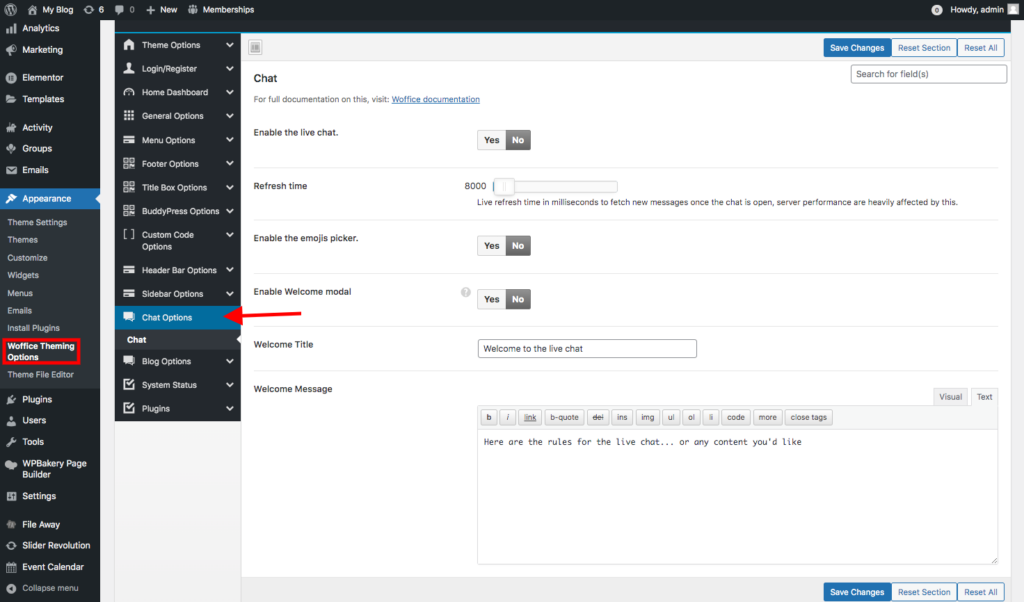The width and height of the screenshot is (1024, 602).
Task: Expand Home Dashboard chevron
Action: [x=230, y=92]
